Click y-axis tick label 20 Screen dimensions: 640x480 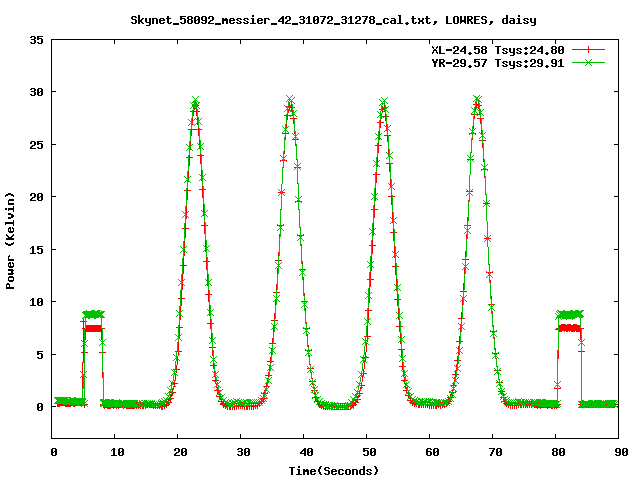click(37, 197)
